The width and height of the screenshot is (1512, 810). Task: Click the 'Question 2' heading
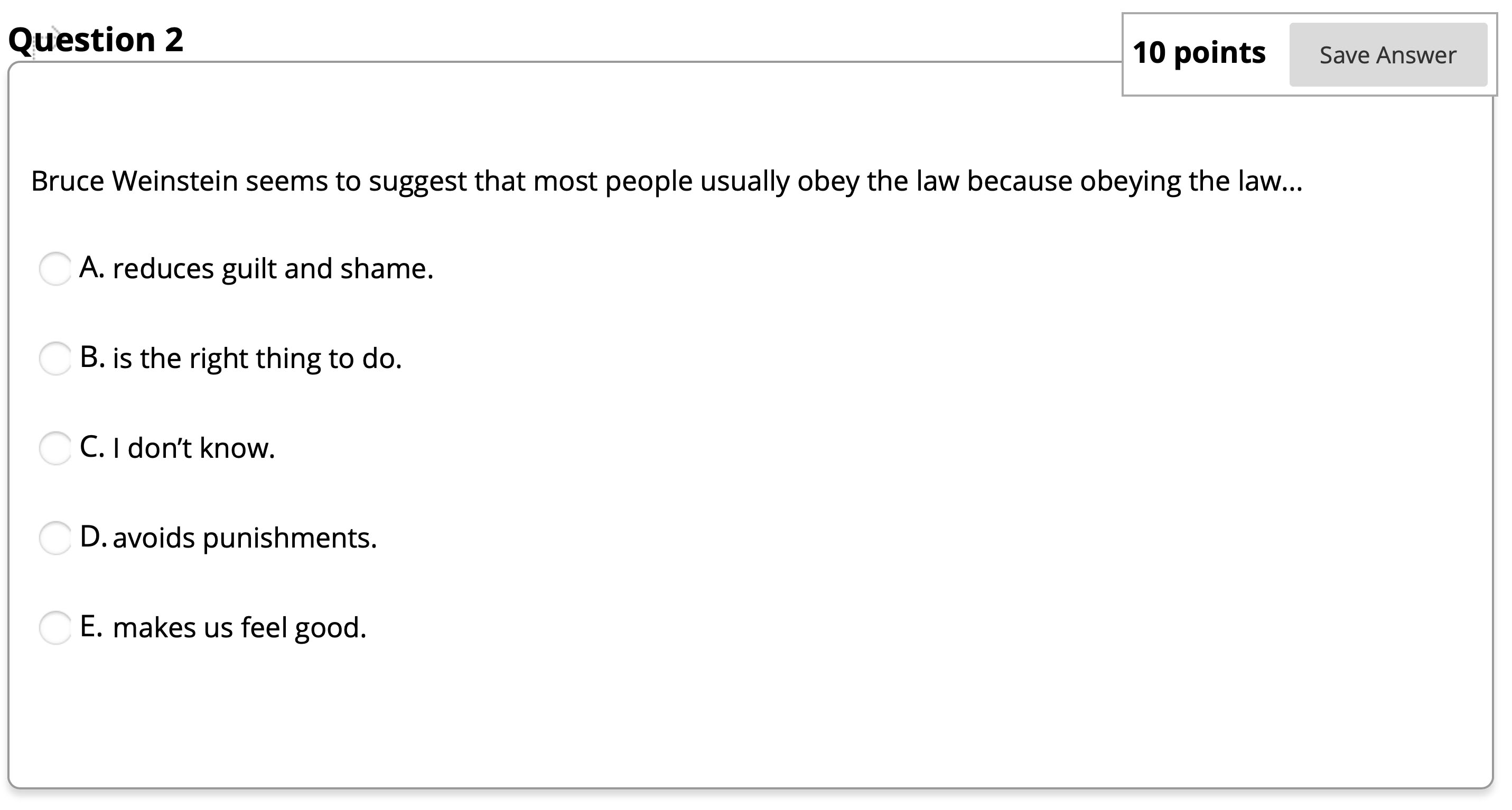(96, 40)
